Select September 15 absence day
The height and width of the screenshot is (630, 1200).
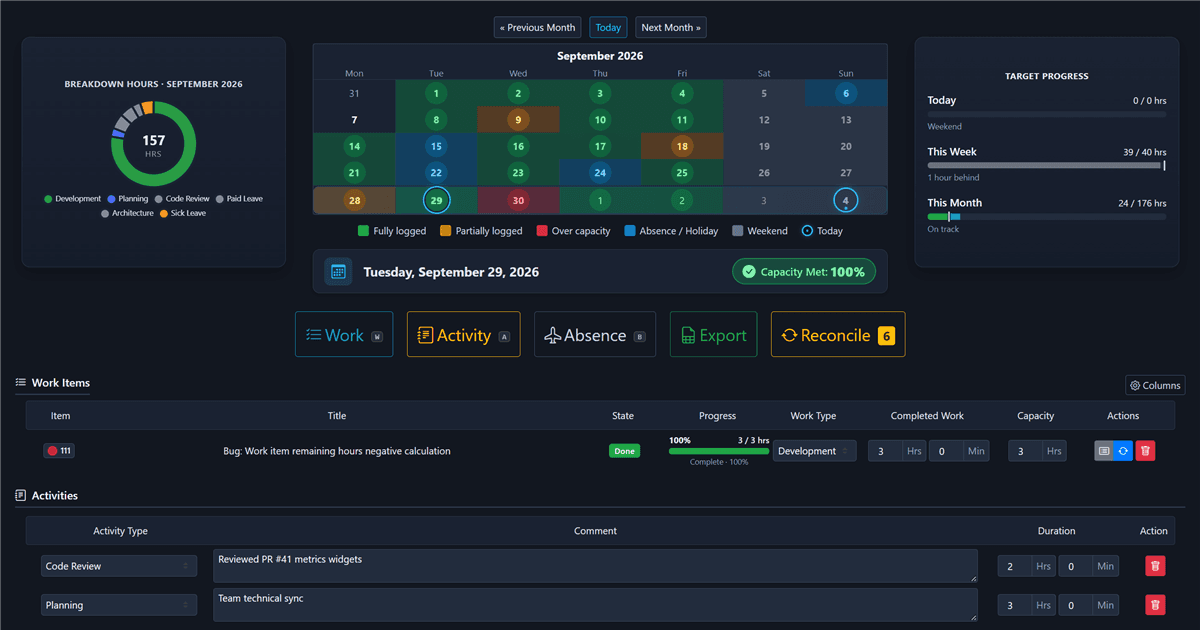pos(436,146)
